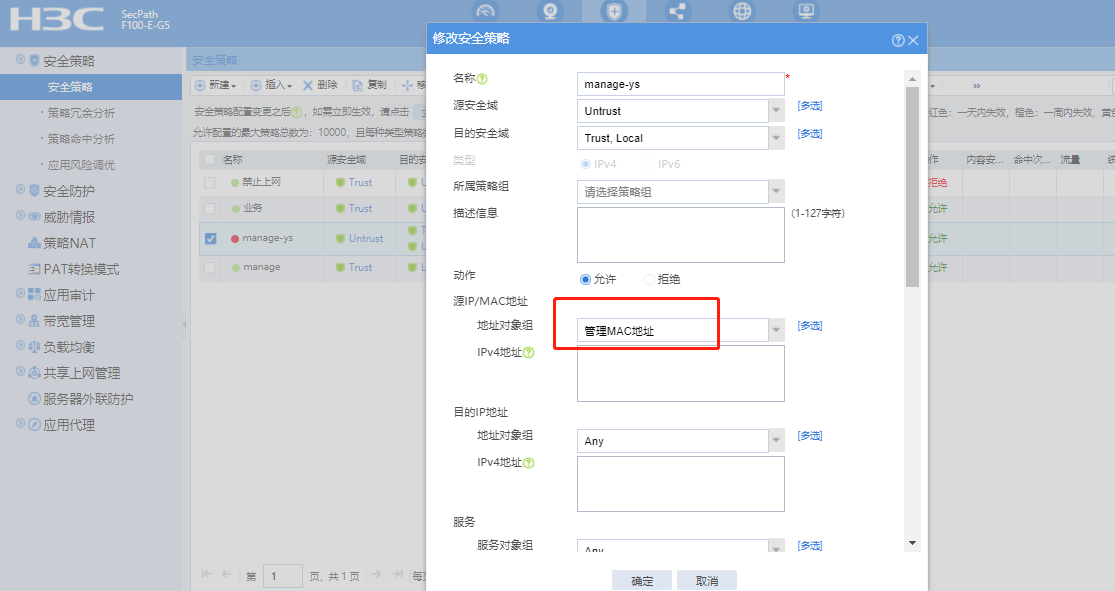Click into the 描述信息 text area
1115x591 pixels.
681,235
